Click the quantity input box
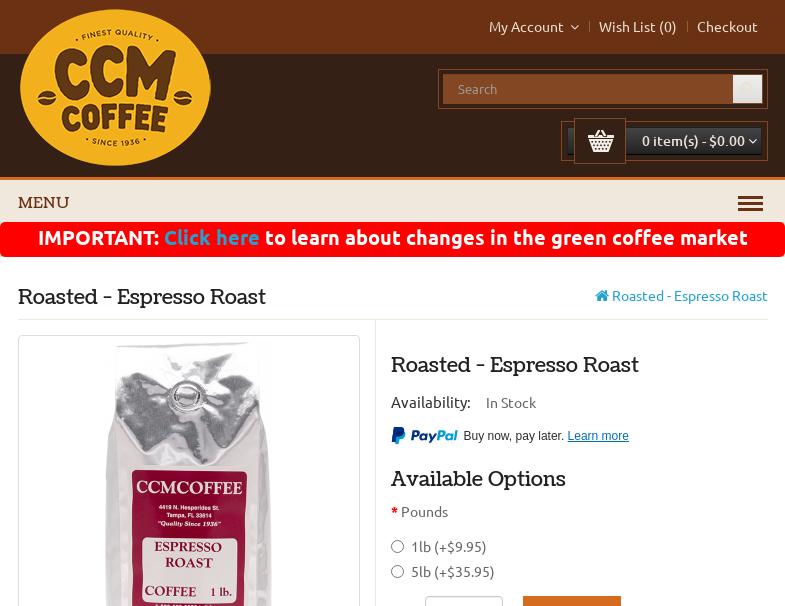This screenshot has width=785, height=606. pyautogui.click(x=464, y=601)
